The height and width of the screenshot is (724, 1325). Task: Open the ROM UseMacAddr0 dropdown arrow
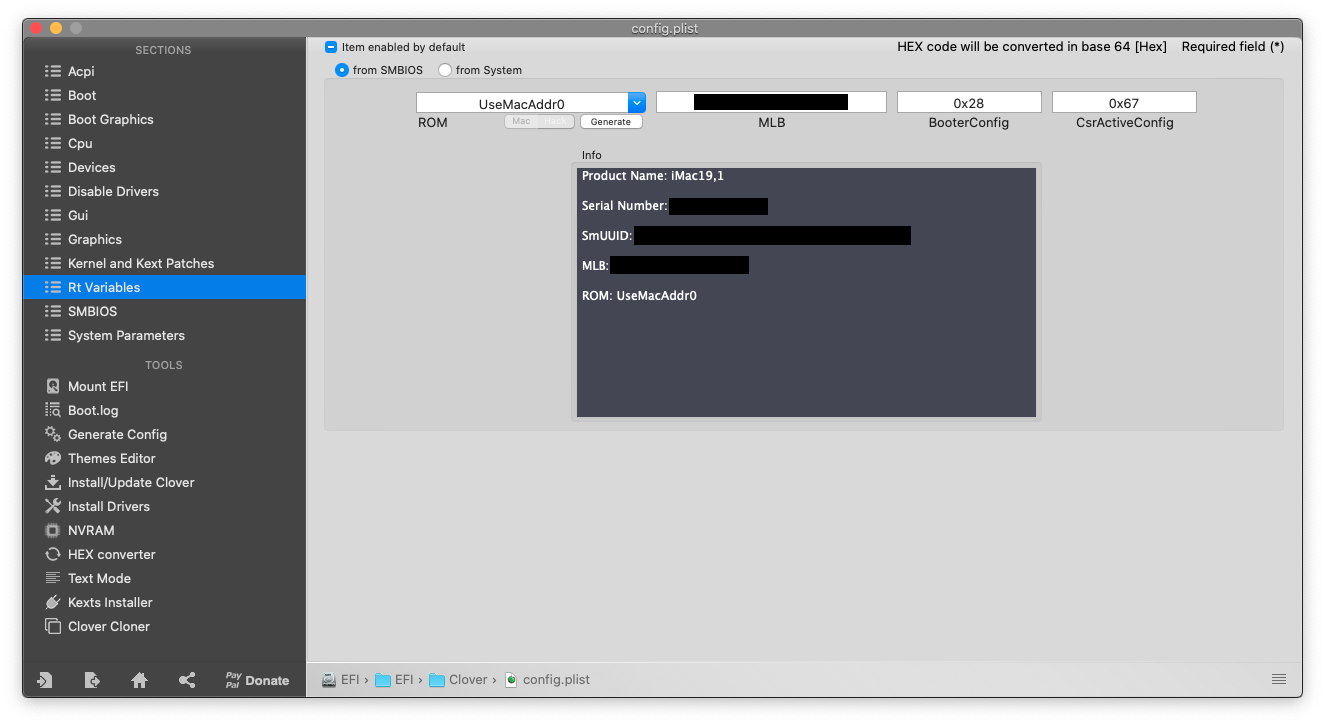point(637,103)
